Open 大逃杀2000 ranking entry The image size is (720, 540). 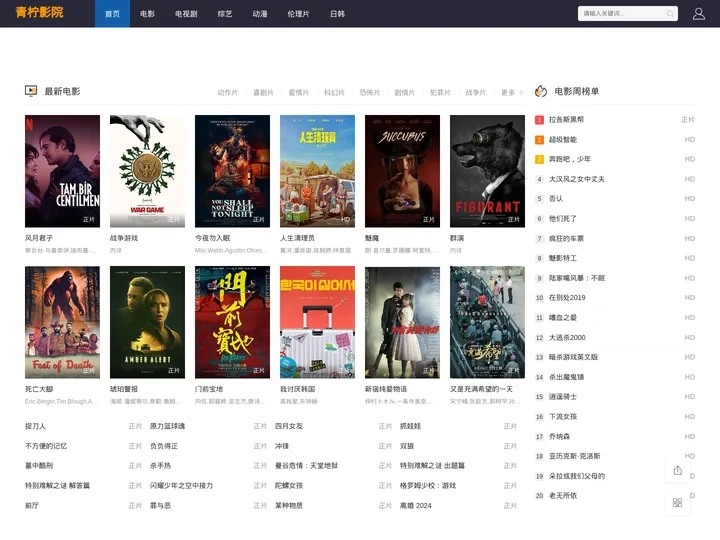coord(567,338)
